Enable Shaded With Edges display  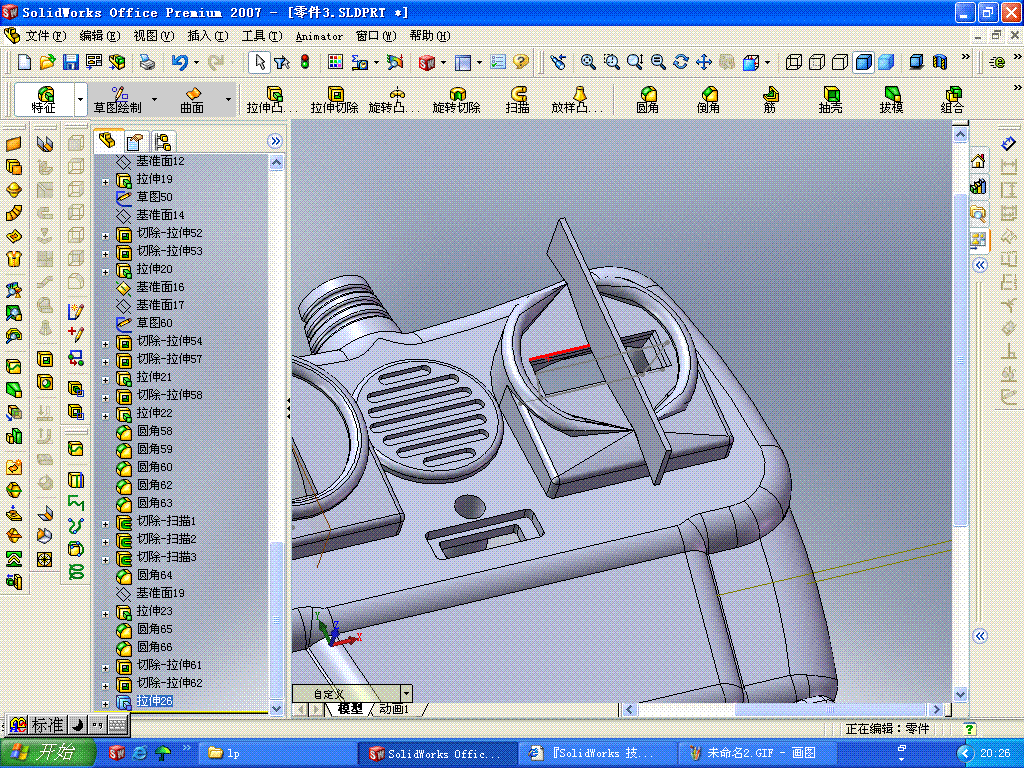[863, 62]
